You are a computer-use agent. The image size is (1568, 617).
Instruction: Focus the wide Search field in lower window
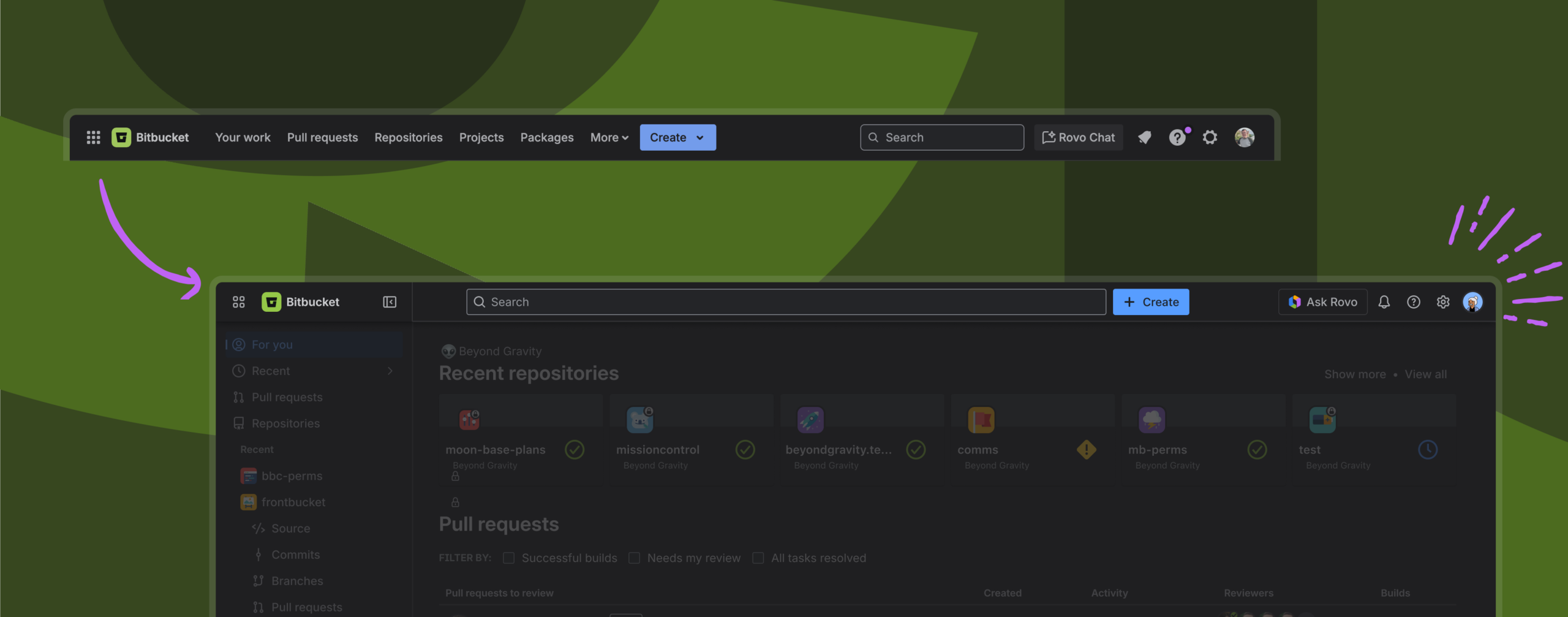coord(786,302)
